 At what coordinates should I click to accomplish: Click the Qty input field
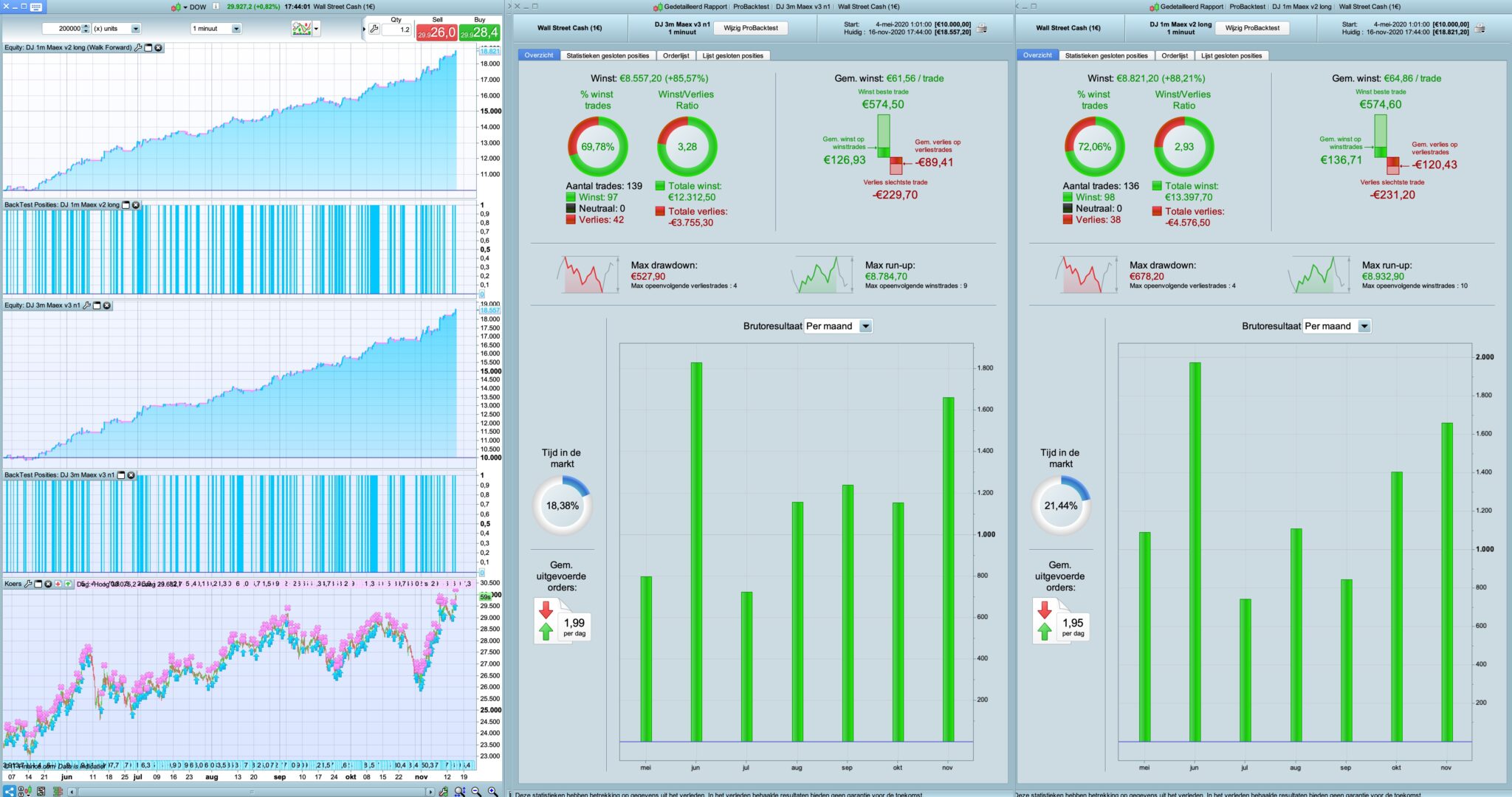pyautogui.click(x=397, y=30)
